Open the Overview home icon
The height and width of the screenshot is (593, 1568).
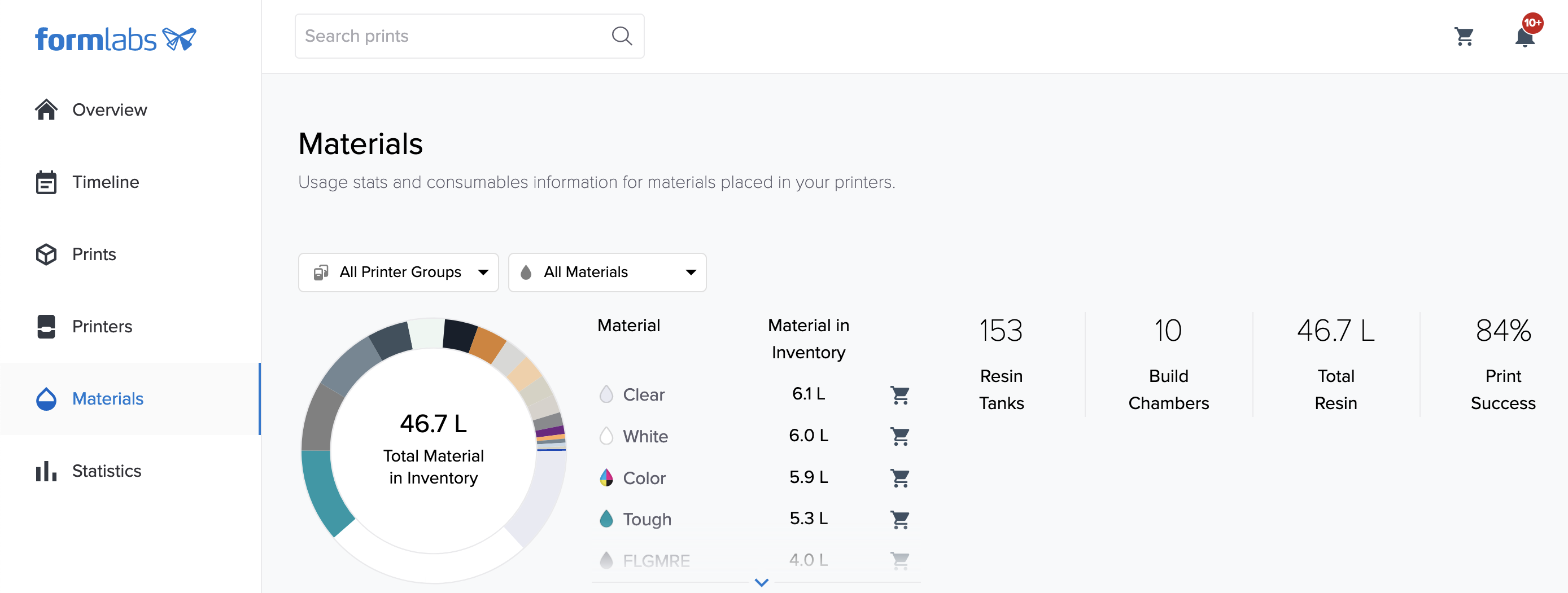[46, 109]
